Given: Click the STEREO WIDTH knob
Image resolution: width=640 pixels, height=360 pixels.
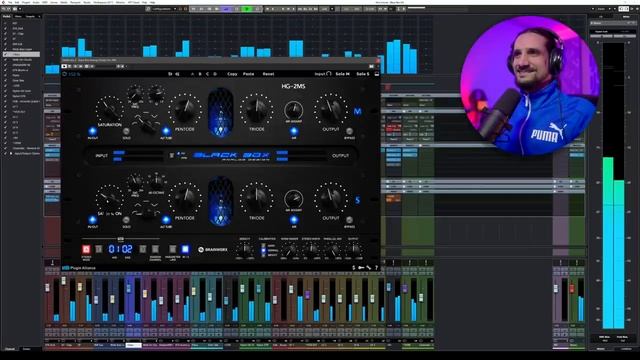Looking at the screenshot, I should (311, 249).
